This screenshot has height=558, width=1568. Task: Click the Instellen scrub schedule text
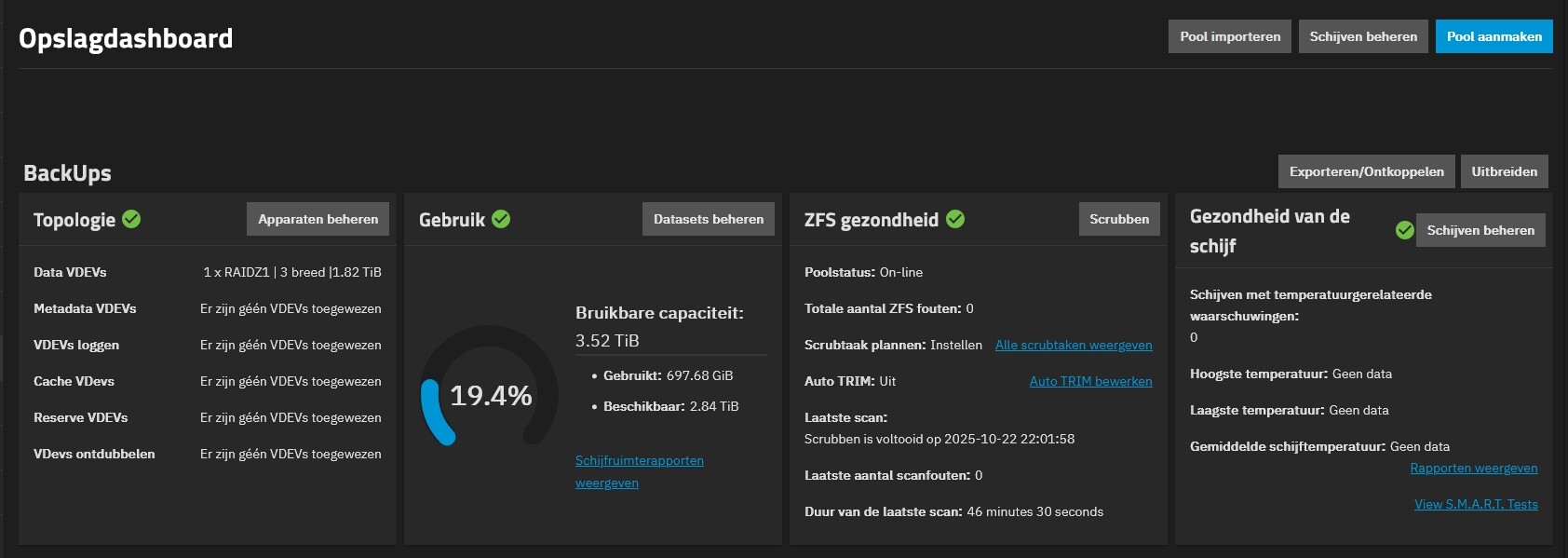(955, 345)
